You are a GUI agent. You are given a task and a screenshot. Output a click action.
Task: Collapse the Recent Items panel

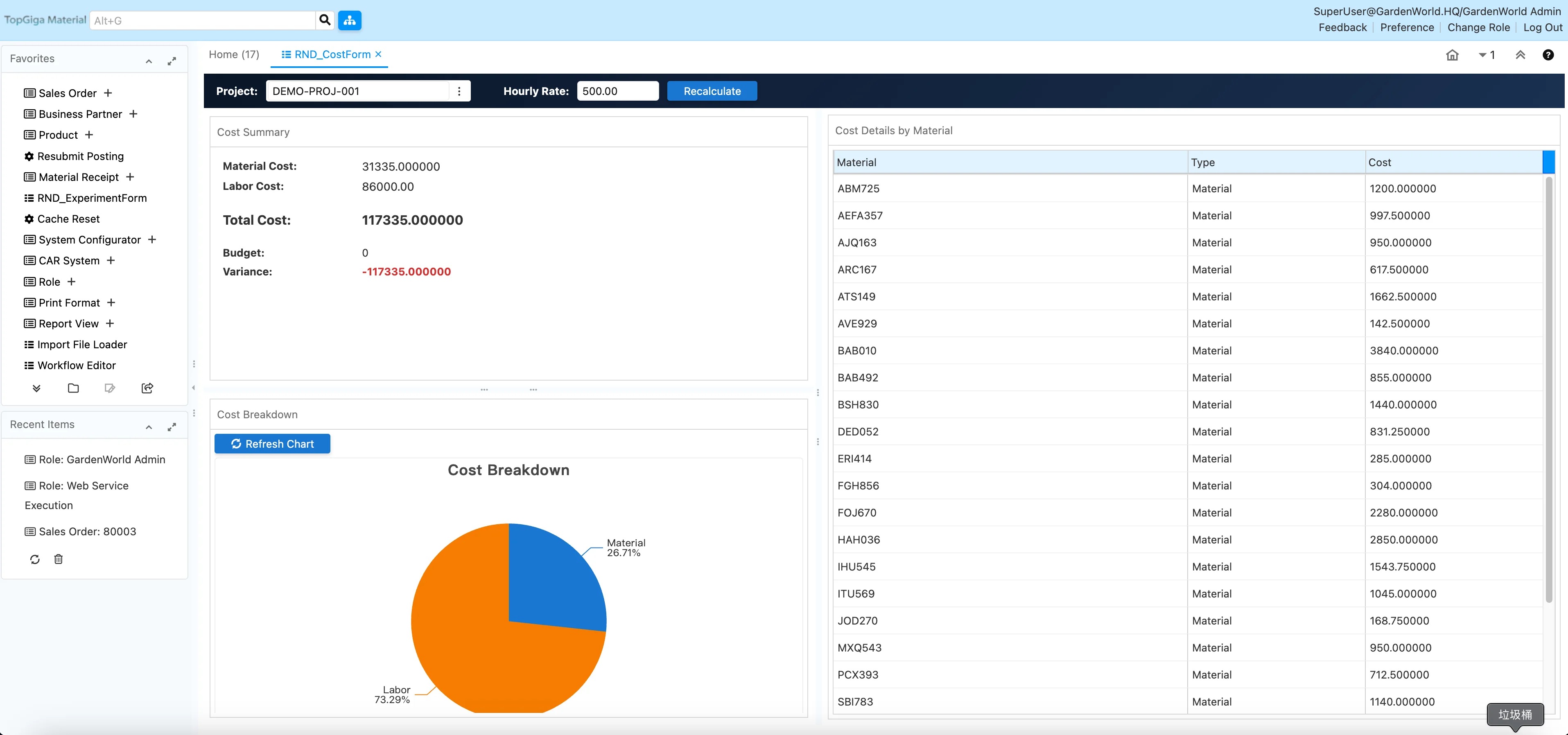149,427
